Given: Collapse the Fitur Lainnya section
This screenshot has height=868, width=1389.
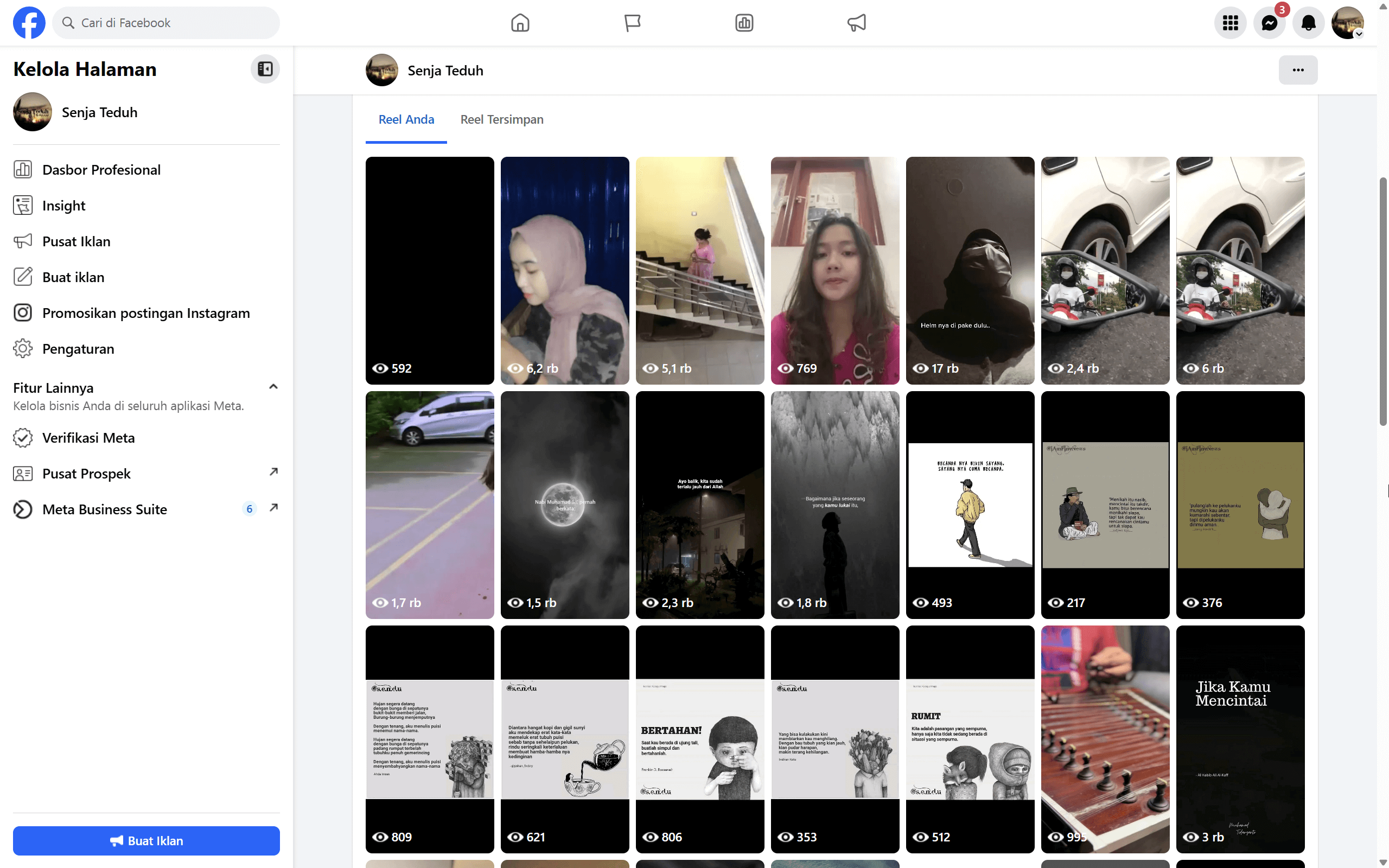Looking at the screenshot, I should point(273,386).
